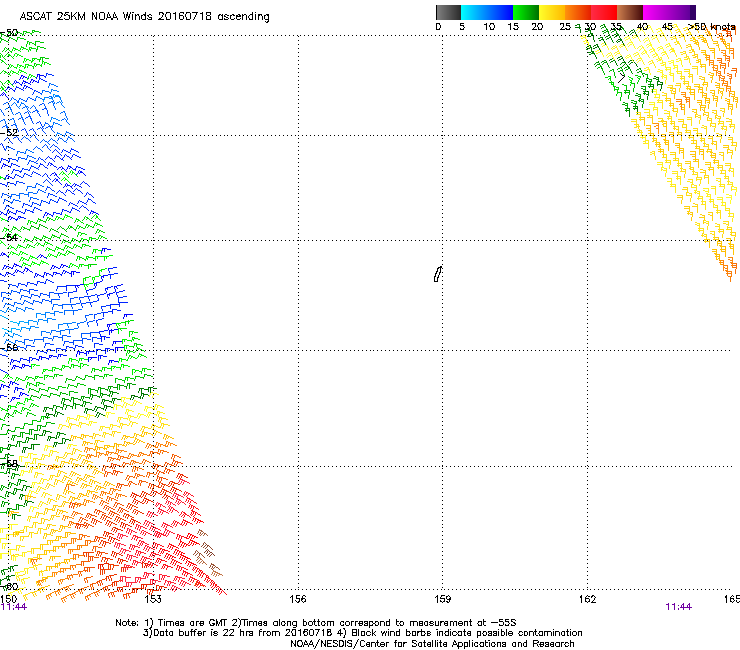Click the -58 latitude label
The height and width of the screenshot is (650, 740).
pyautogui.click(x=10, y=464)
